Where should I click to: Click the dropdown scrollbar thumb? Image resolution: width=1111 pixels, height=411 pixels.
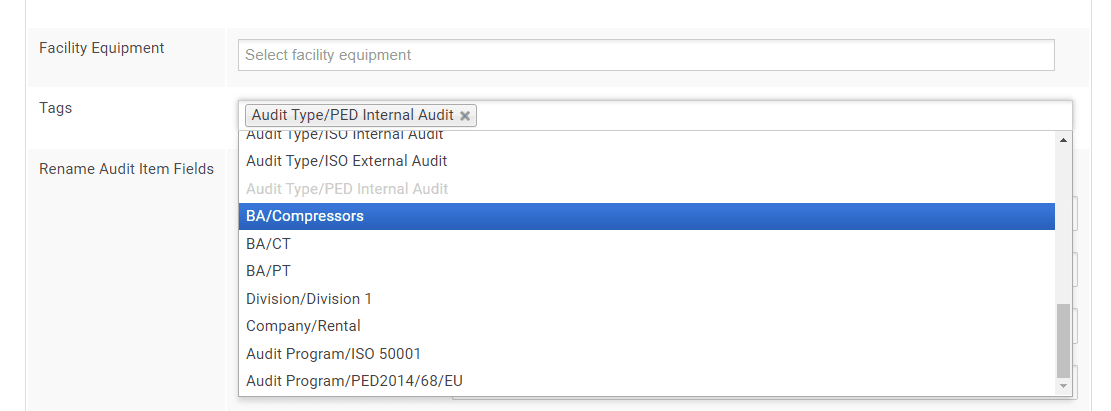[1063, 339]
